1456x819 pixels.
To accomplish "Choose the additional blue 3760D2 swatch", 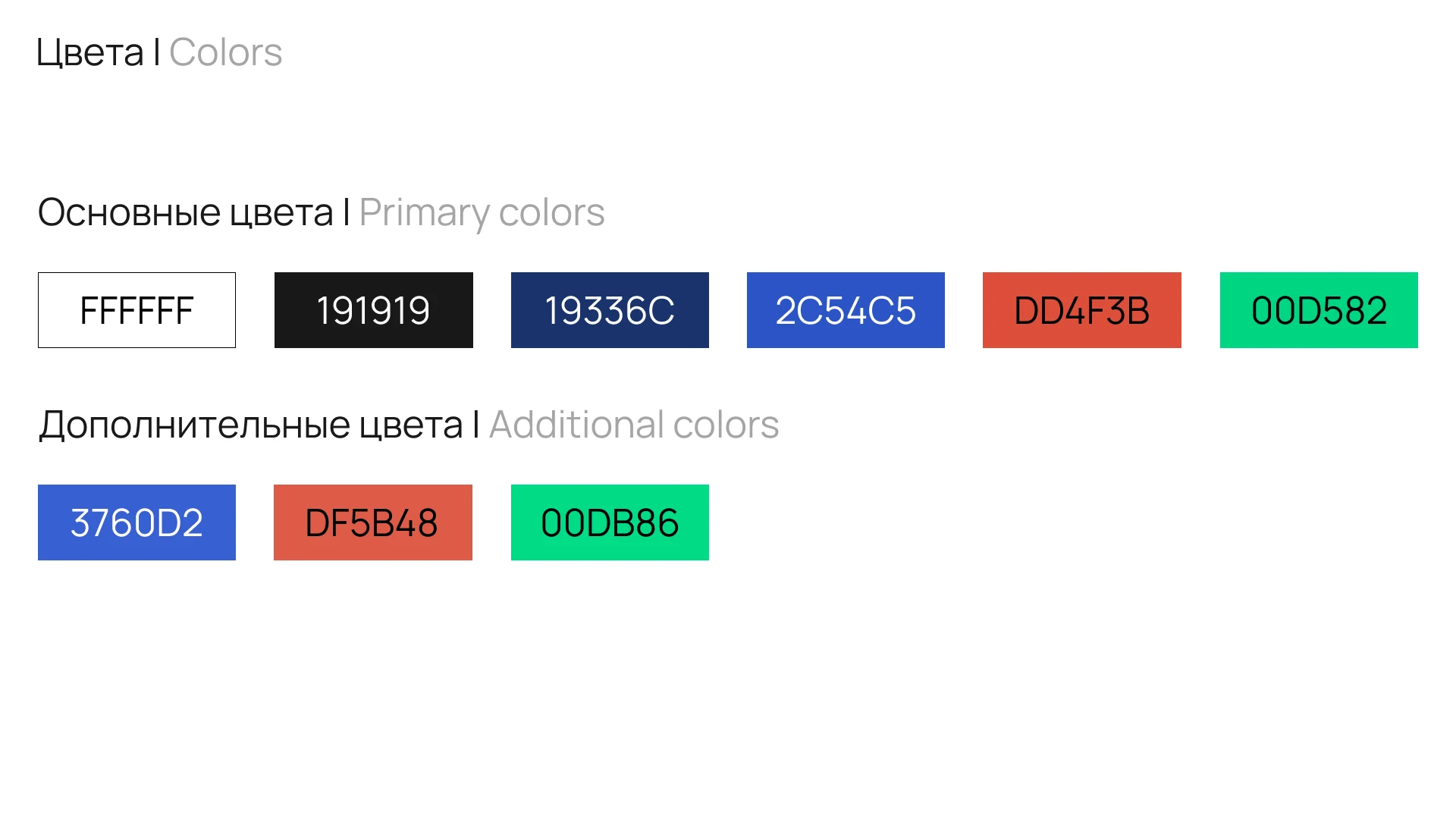I will click(136, 522).
